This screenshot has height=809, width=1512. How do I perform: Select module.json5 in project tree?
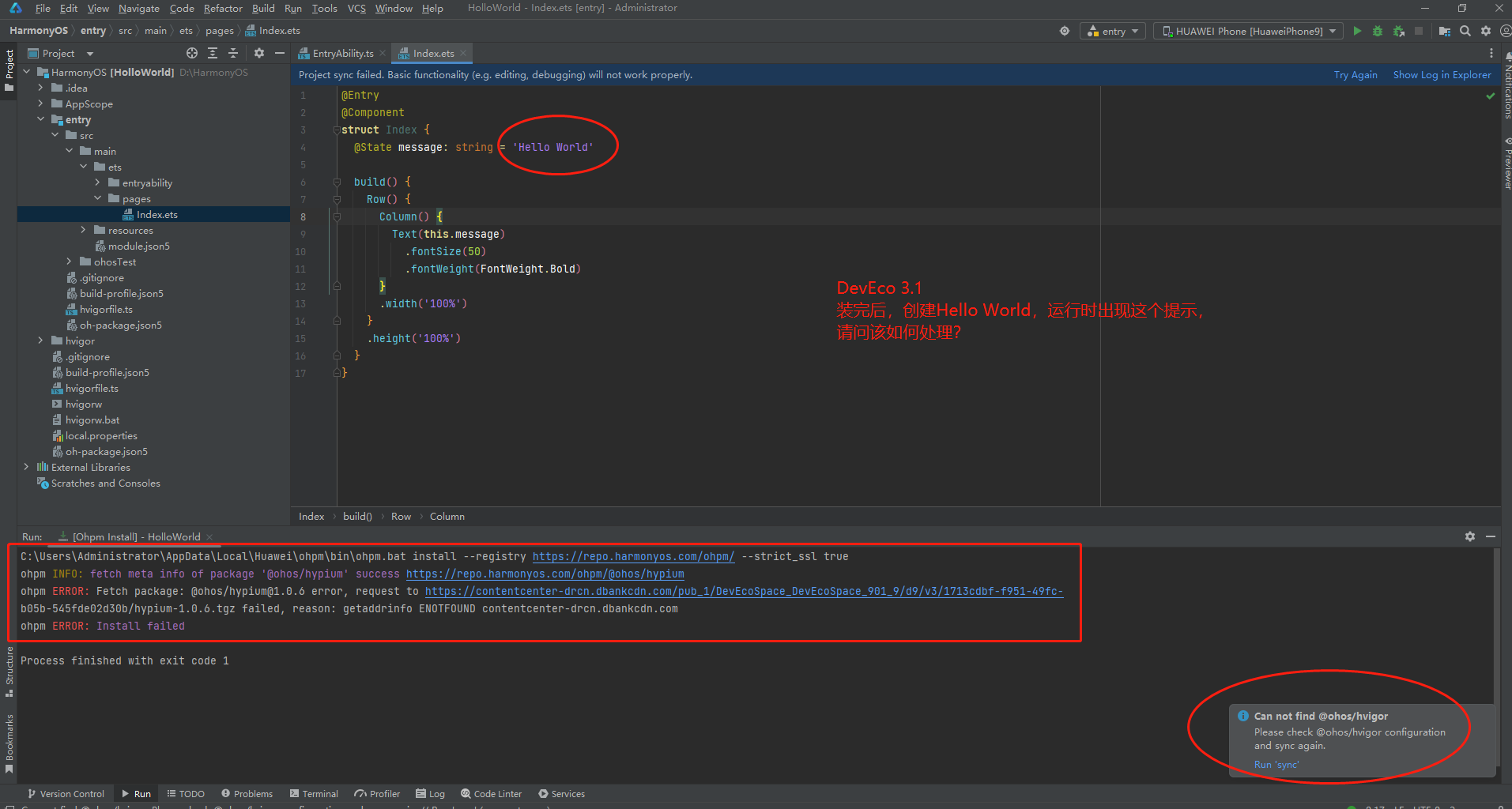[x=139, y=246]
